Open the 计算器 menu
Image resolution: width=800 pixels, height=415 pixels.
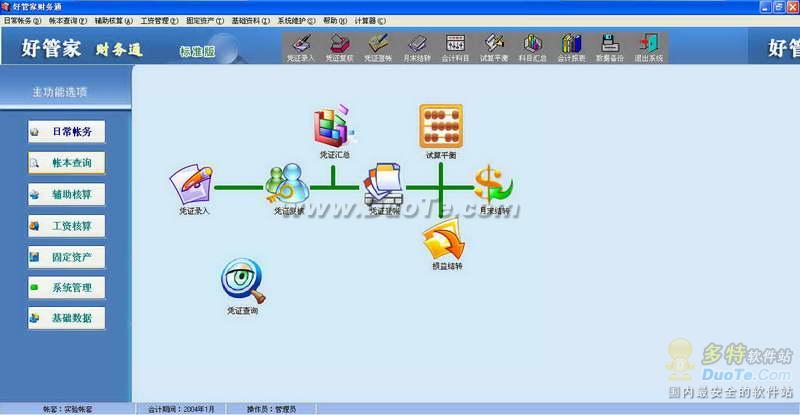[x=370, y=21]
